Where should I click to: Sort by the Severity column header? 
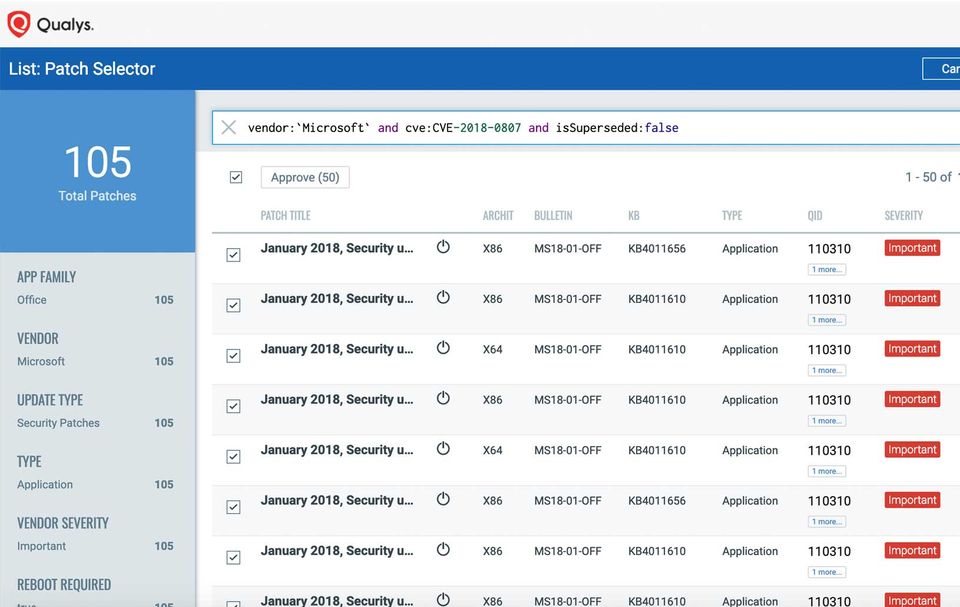coord(903,215)
